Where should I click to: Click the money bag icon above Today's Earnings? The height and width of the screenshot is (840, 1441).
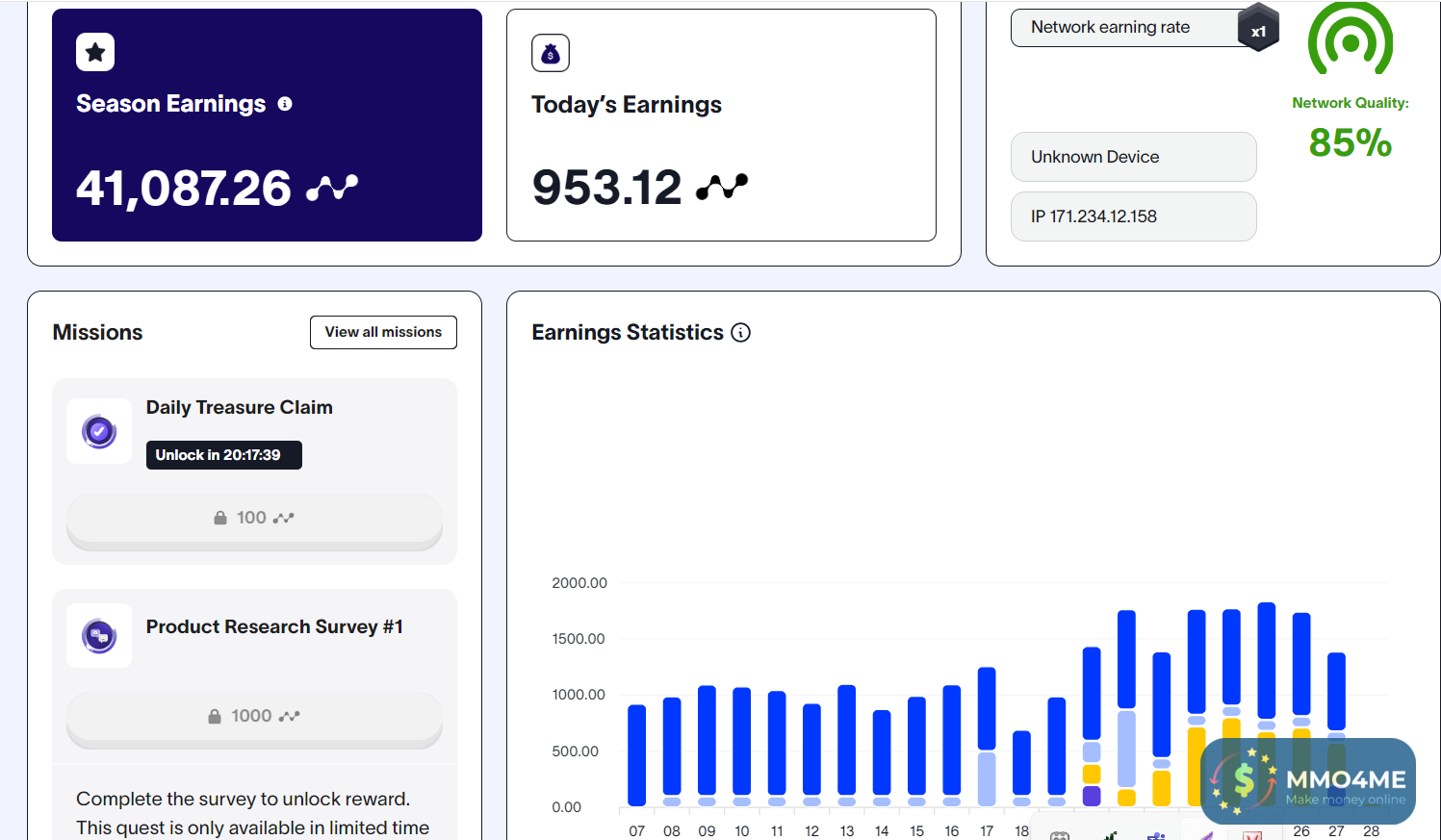pos(551,53)
